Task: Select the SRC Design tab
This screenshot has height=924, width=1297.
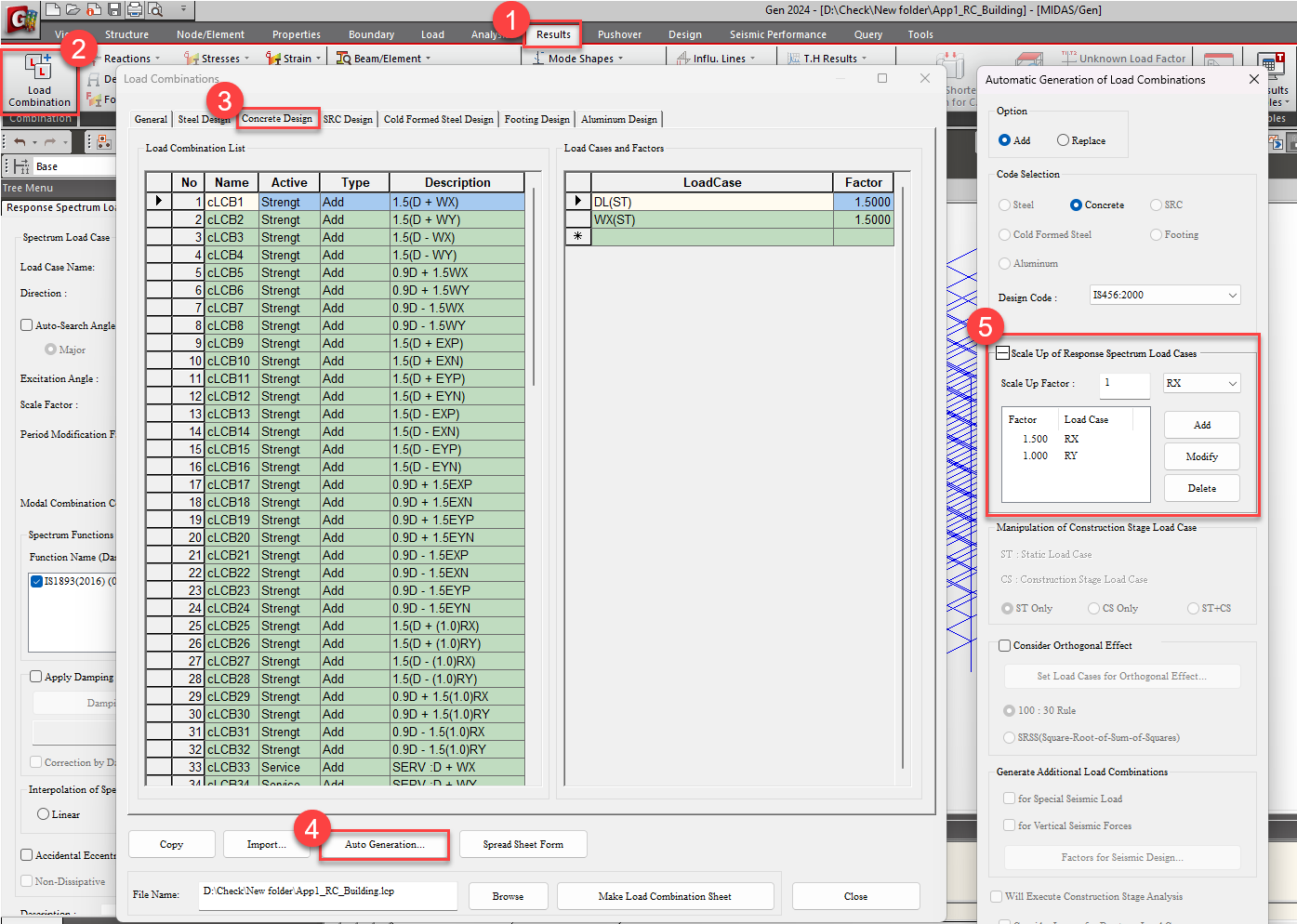Action: [348, 119]
